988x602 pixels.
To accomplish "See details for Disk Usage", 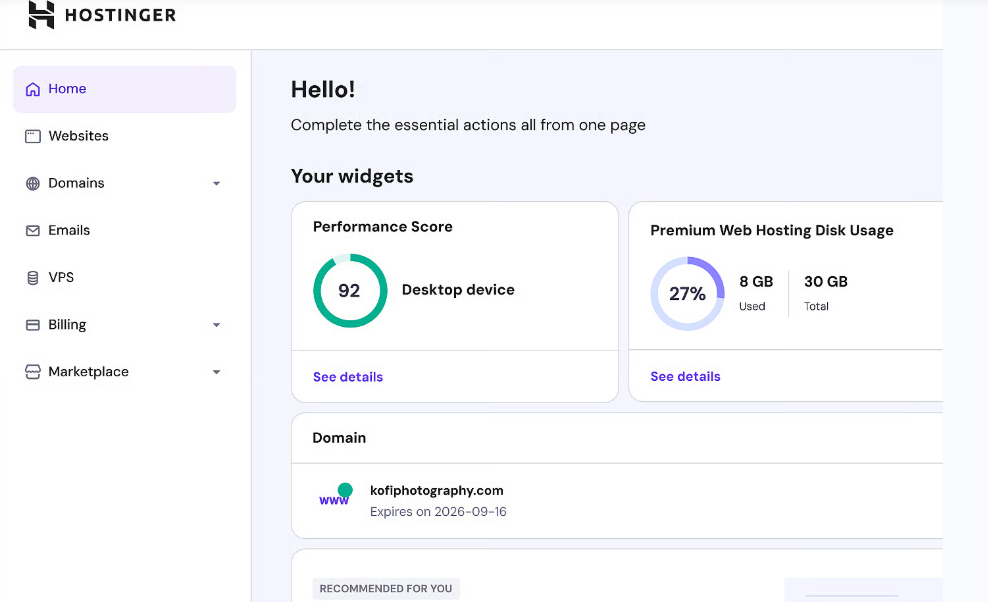I will [686, 376].
